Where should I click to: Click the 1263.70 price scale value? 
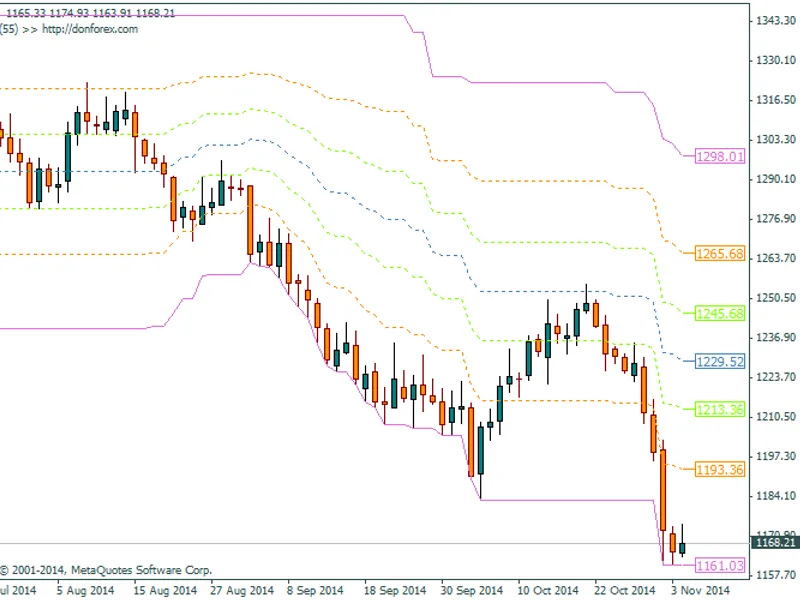[776, 258]
